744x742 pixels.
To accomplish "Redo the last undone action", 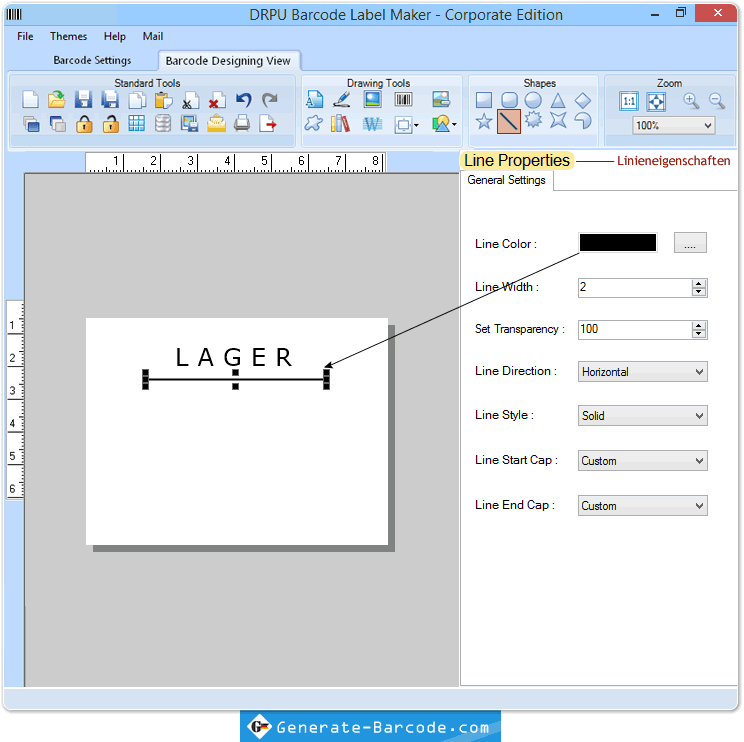I will tap(270, 100).
